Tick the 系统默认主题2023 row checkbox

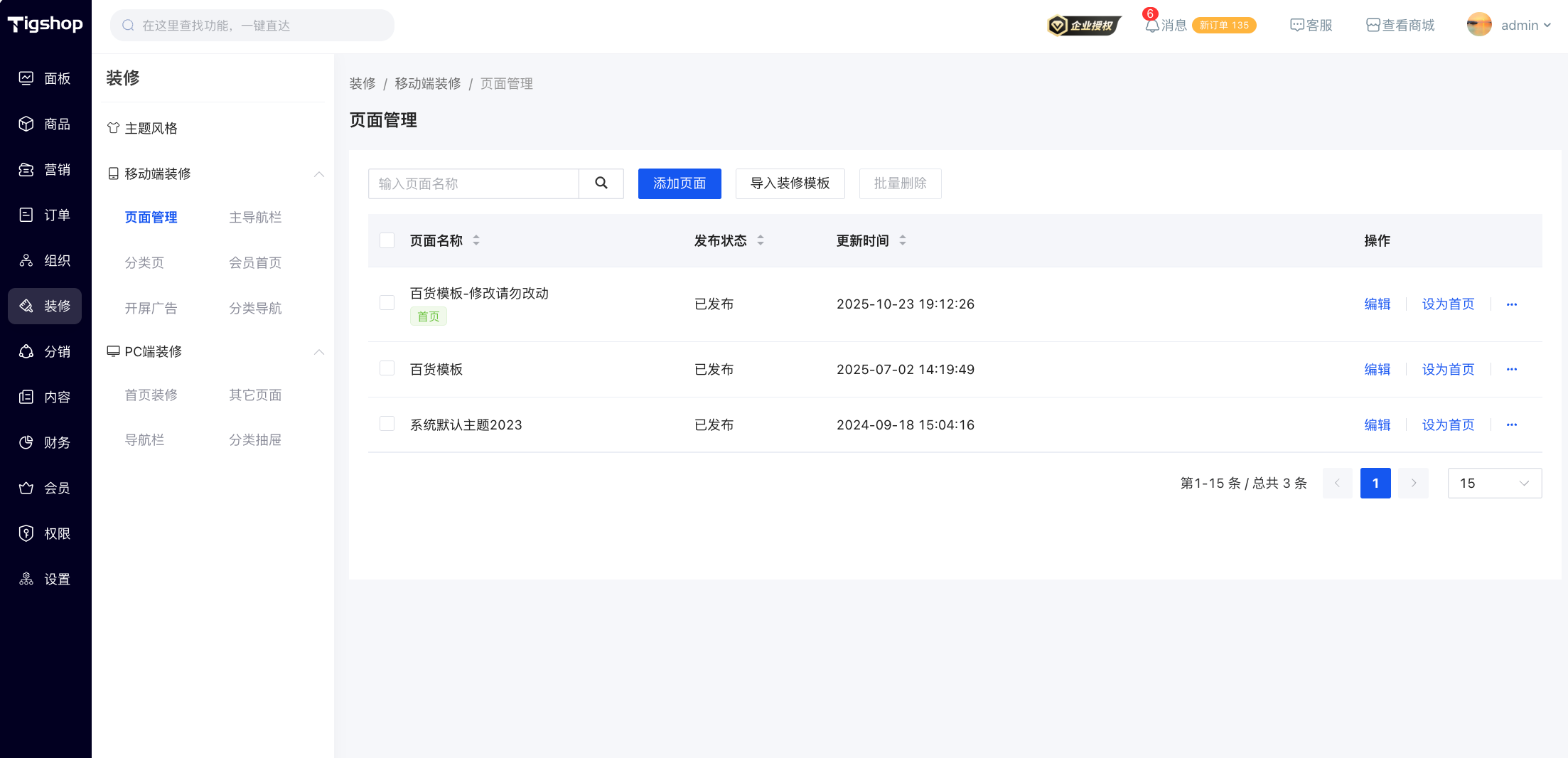[387, 425]
